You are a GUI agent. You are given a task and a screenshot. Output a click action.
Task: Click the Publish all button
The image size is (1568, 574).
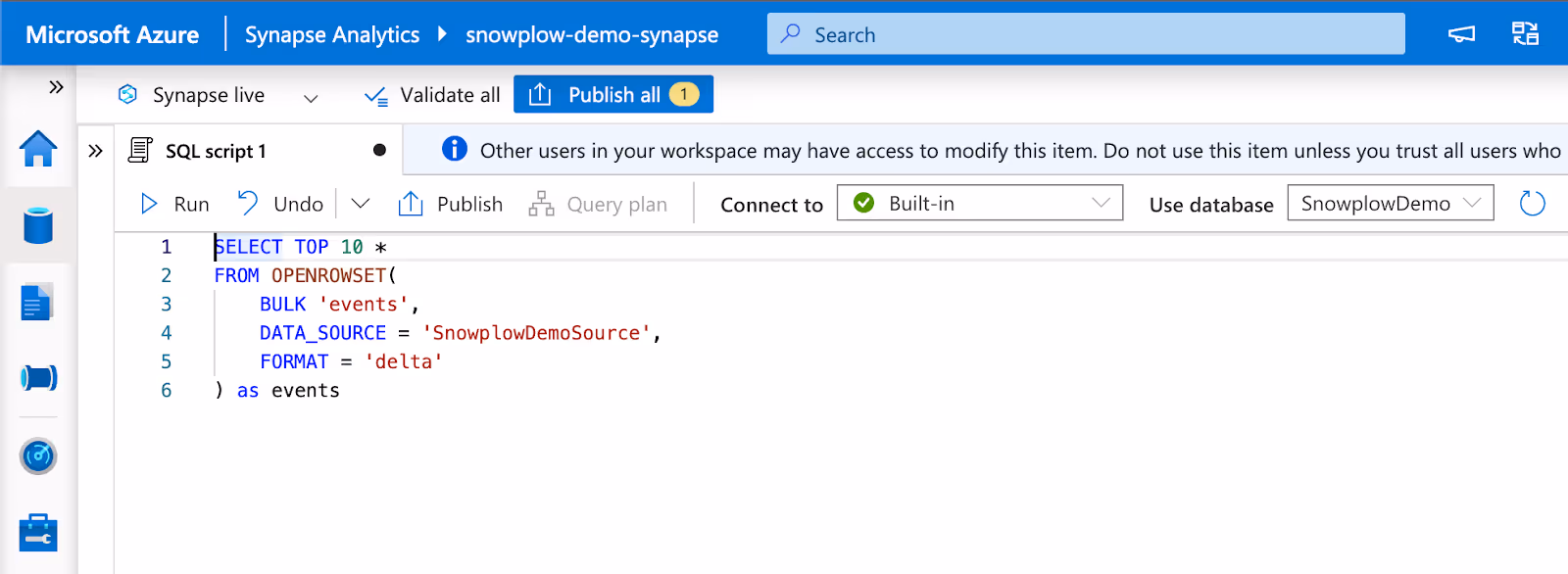point(612,94)
